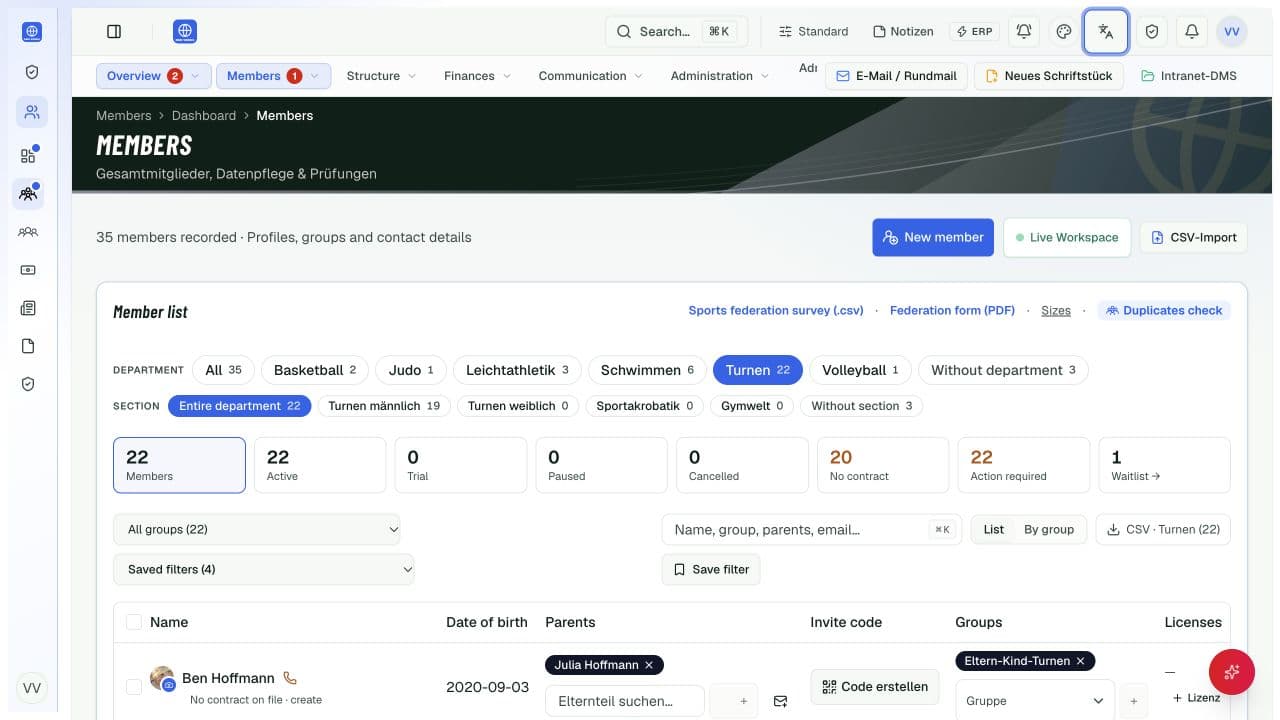Click the Save filter button
The height and width of the screenshot is (720, 1280).
[x=711, y=570]
